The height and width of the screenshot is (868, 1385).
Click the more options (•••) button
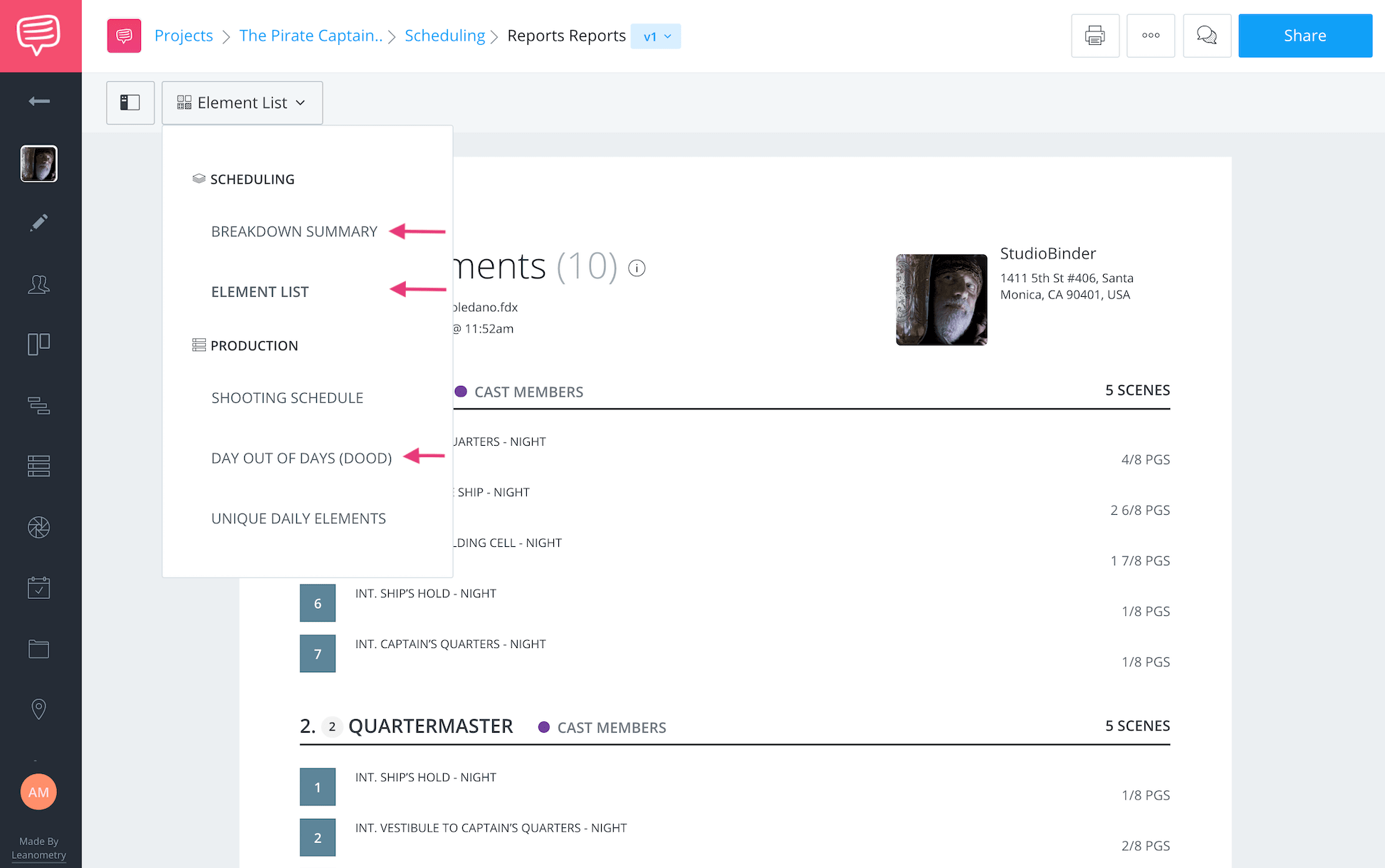(x=1150, y=35)
